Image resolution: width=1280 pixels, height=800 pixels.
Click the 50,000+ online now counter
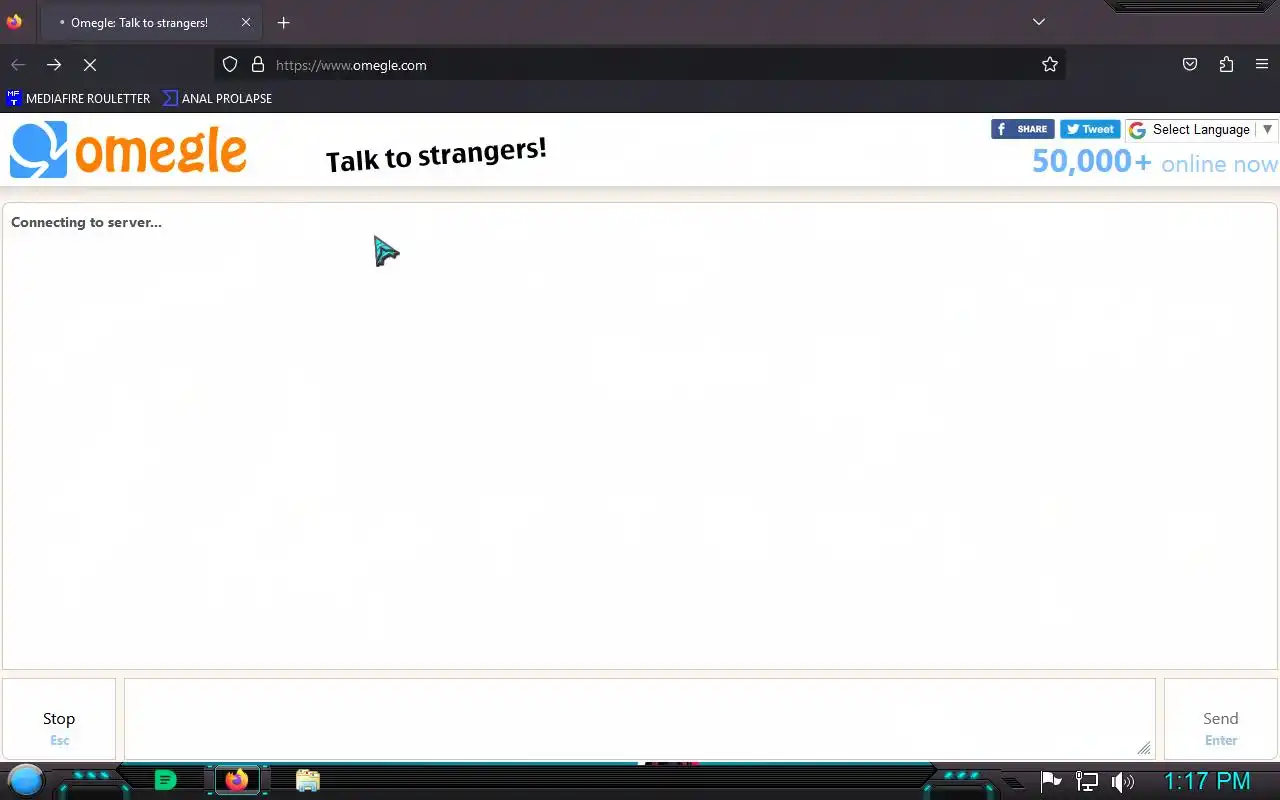(1155, 162)
